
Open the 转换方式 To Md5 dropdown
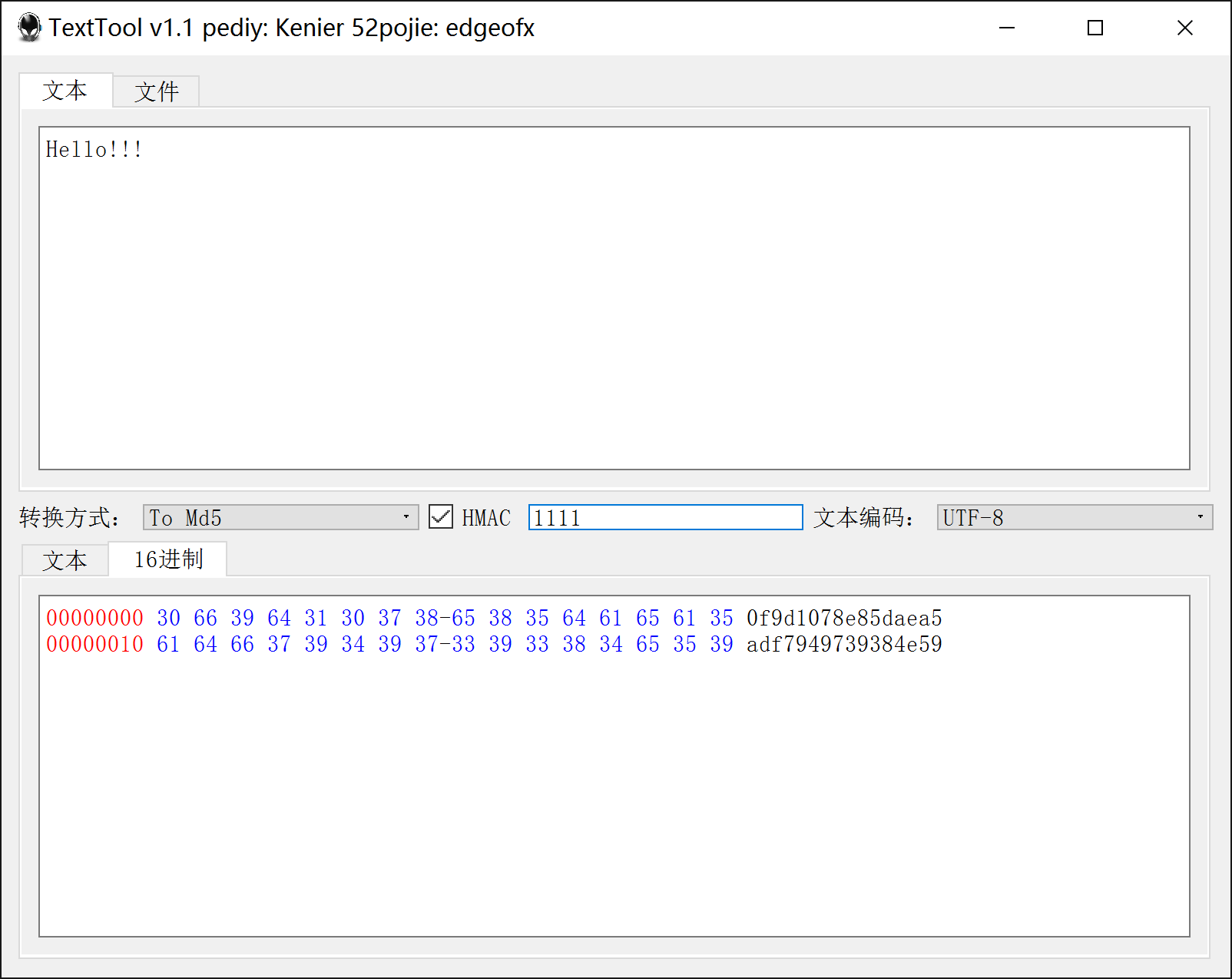(x=281, y=517)
